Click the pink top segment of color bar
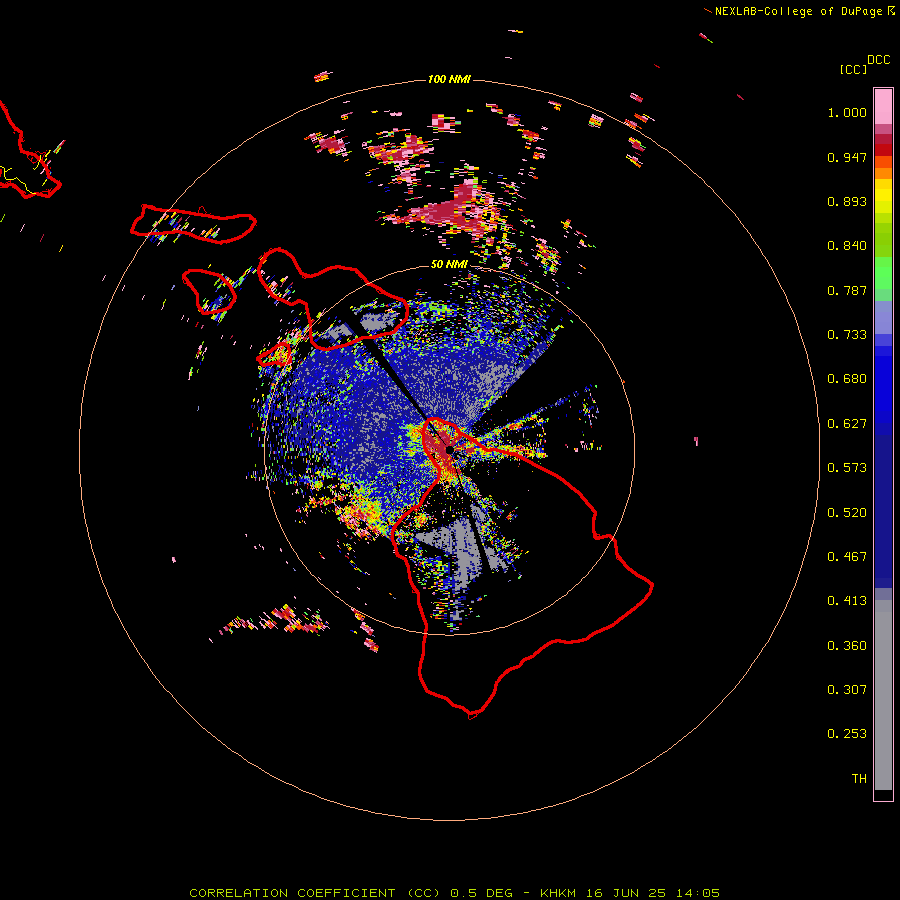The height and width of the screenshot is (900, 900). (x=883, y=107)
